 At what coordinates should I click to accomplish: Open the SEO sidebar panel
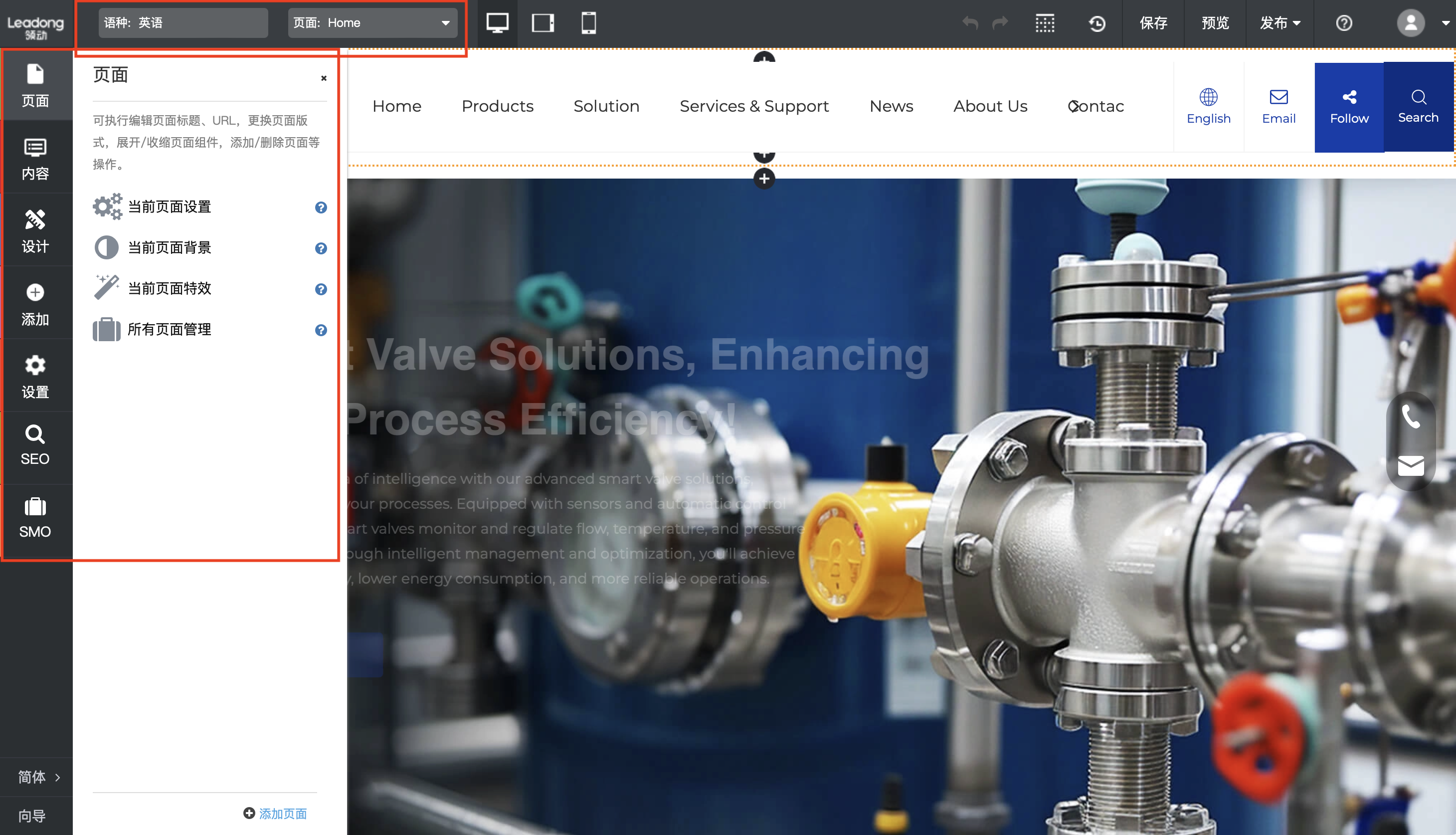(x=35, y=445)
